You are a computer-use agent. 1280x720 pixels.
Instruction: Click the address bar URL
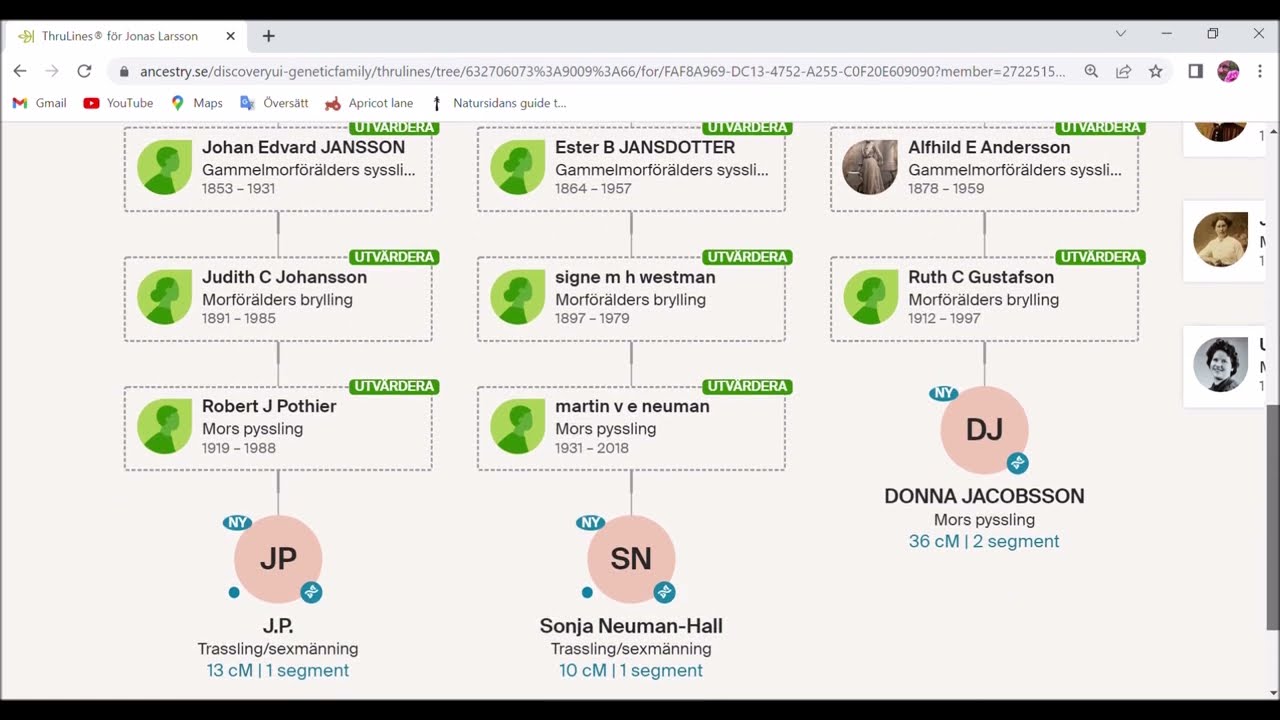coord(602,71)
